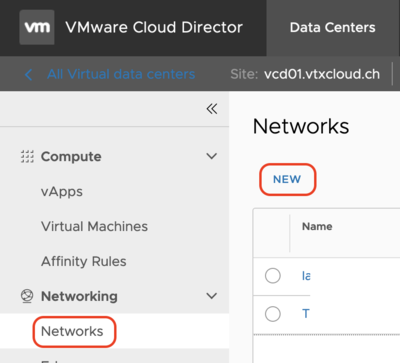Collapse the Compute section chevron
Image resolution: width=400 pixels, height=363 pixels.
pyautogui.click(x=211, y=156)
